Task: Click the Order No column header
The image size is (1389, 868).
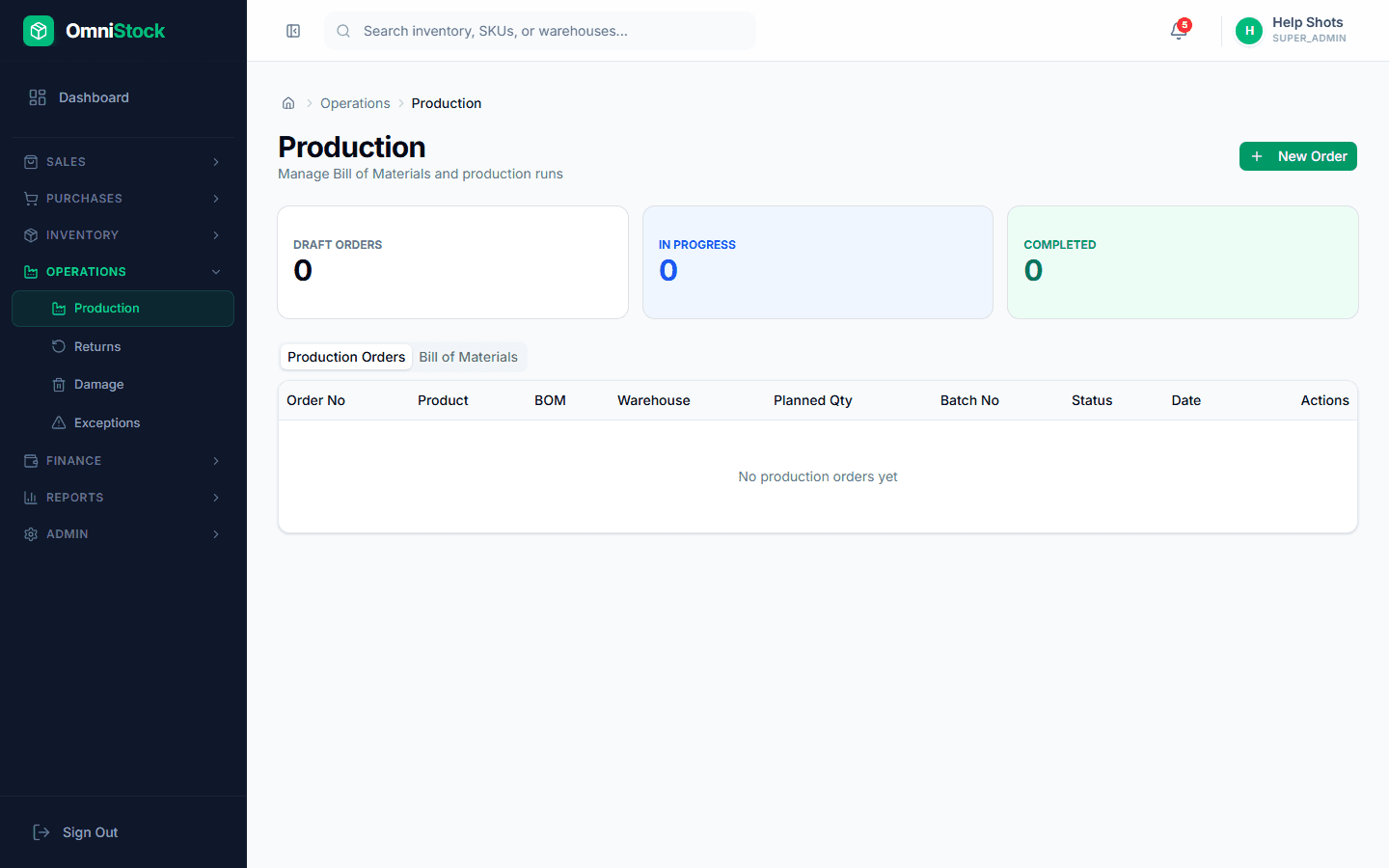Action: [315, 400]
